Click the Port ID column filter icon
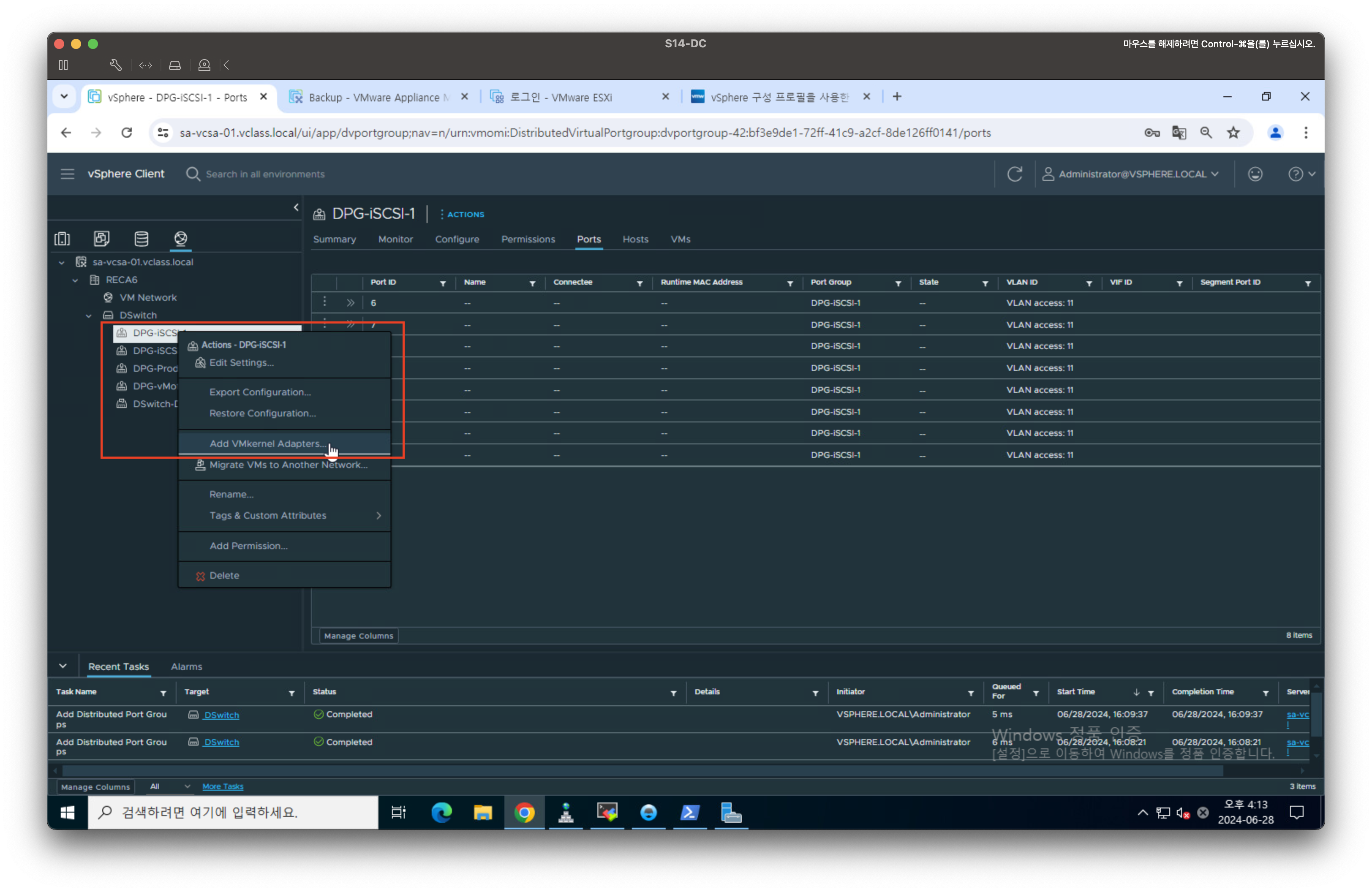Screen dimensions: 1372x892 (x=443, y=283)
